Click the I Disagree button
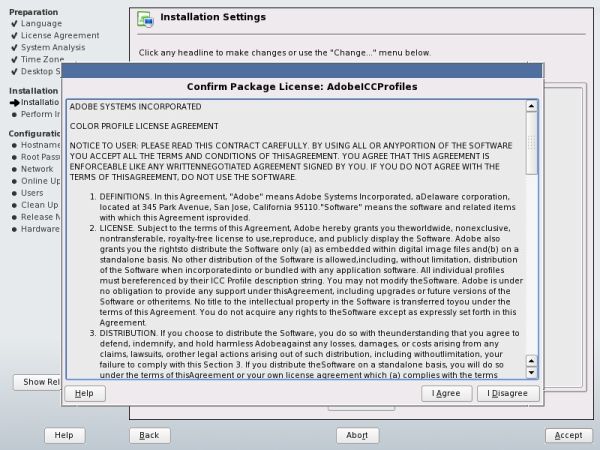This screenshot has height=450, width=600. coord(508,393)
